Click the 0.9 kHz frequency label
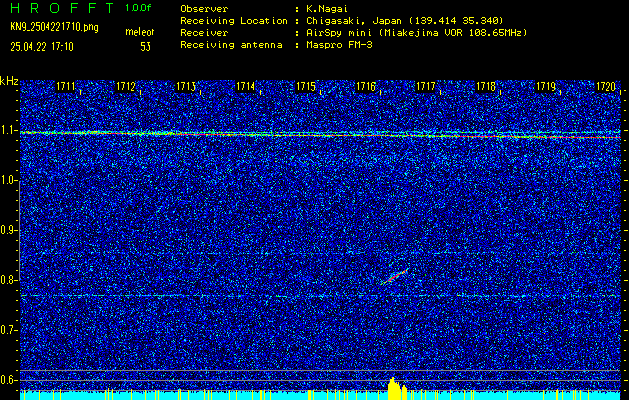The image size is (629, 400). 8,230
